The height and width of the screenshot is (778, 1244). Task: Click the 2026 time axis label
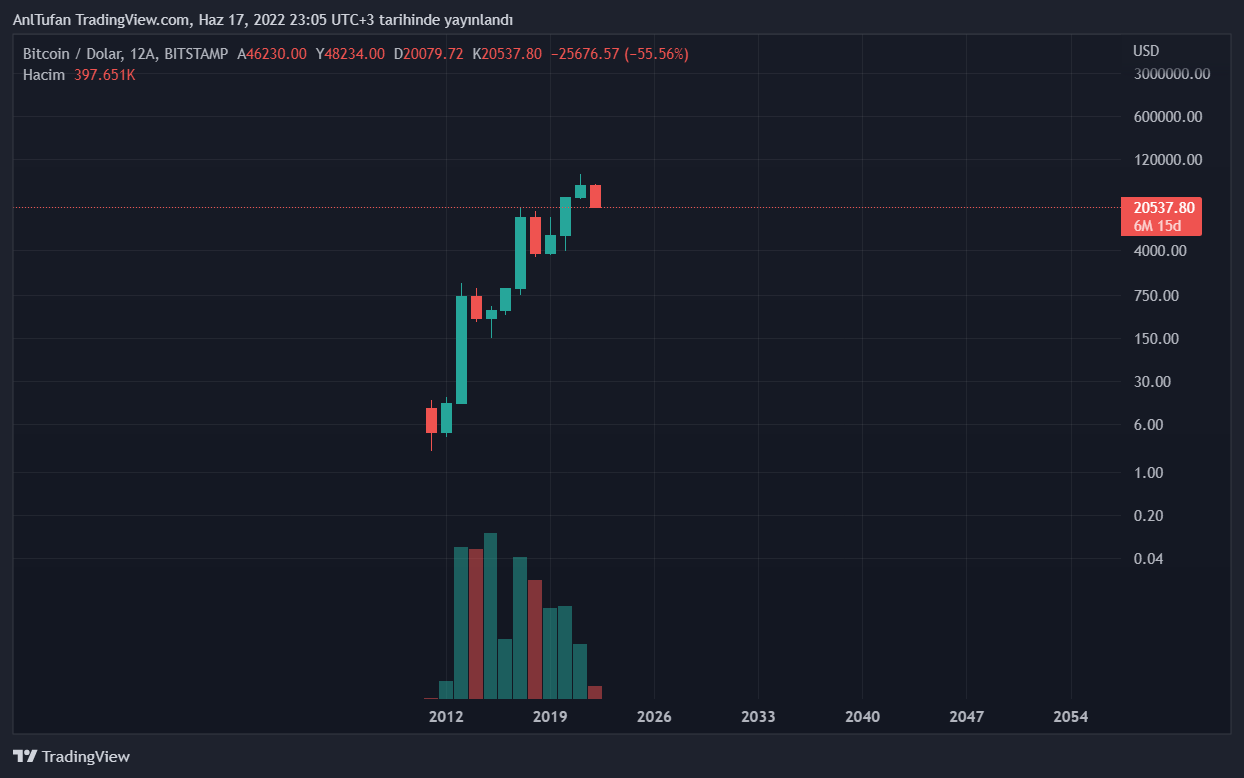point(654,717)
